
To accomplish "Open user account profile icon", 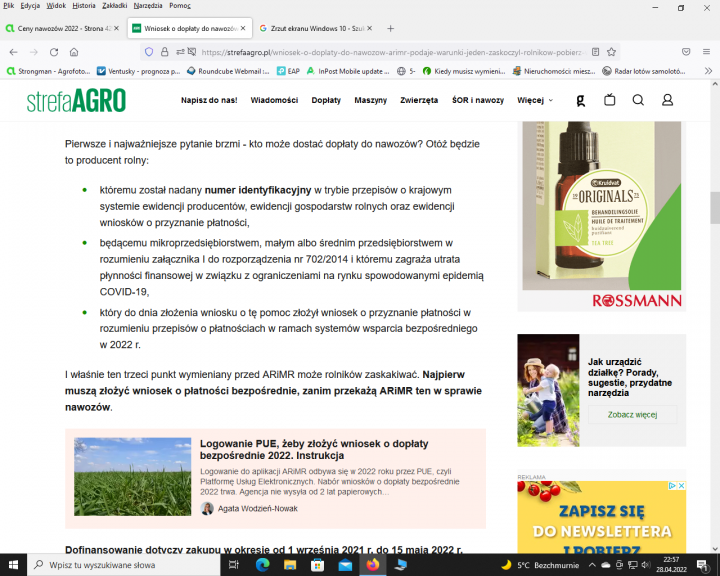I will tap(667, 100).
